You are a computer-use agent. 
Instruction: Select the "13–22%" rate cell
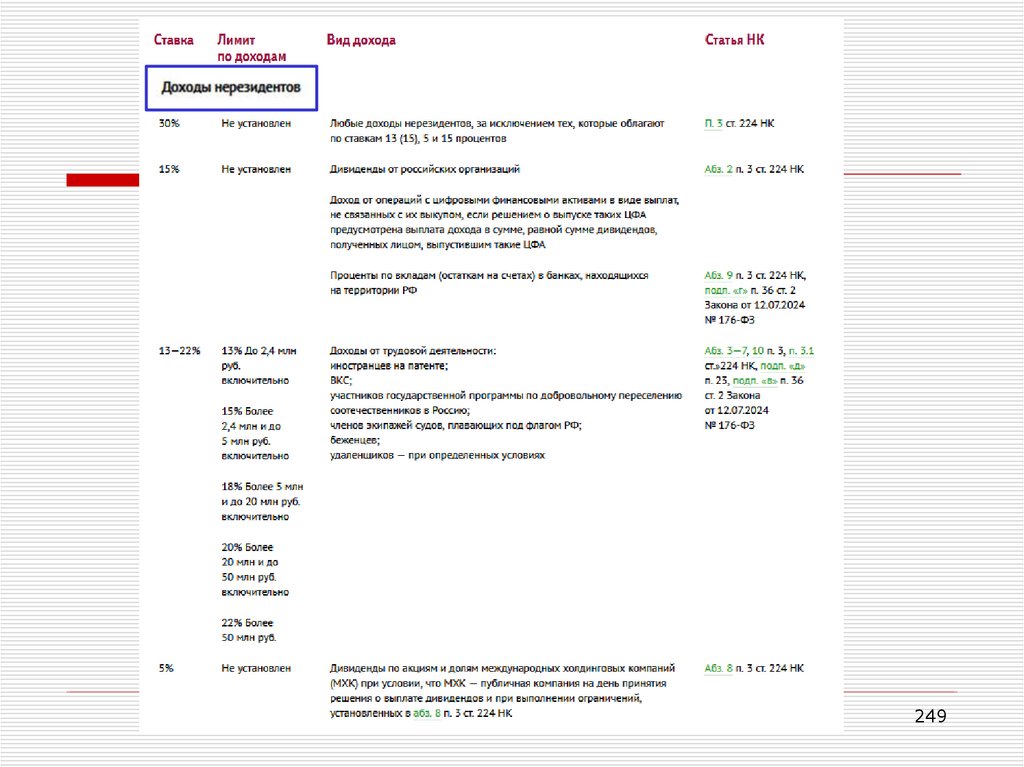click(x=180, y=351)
